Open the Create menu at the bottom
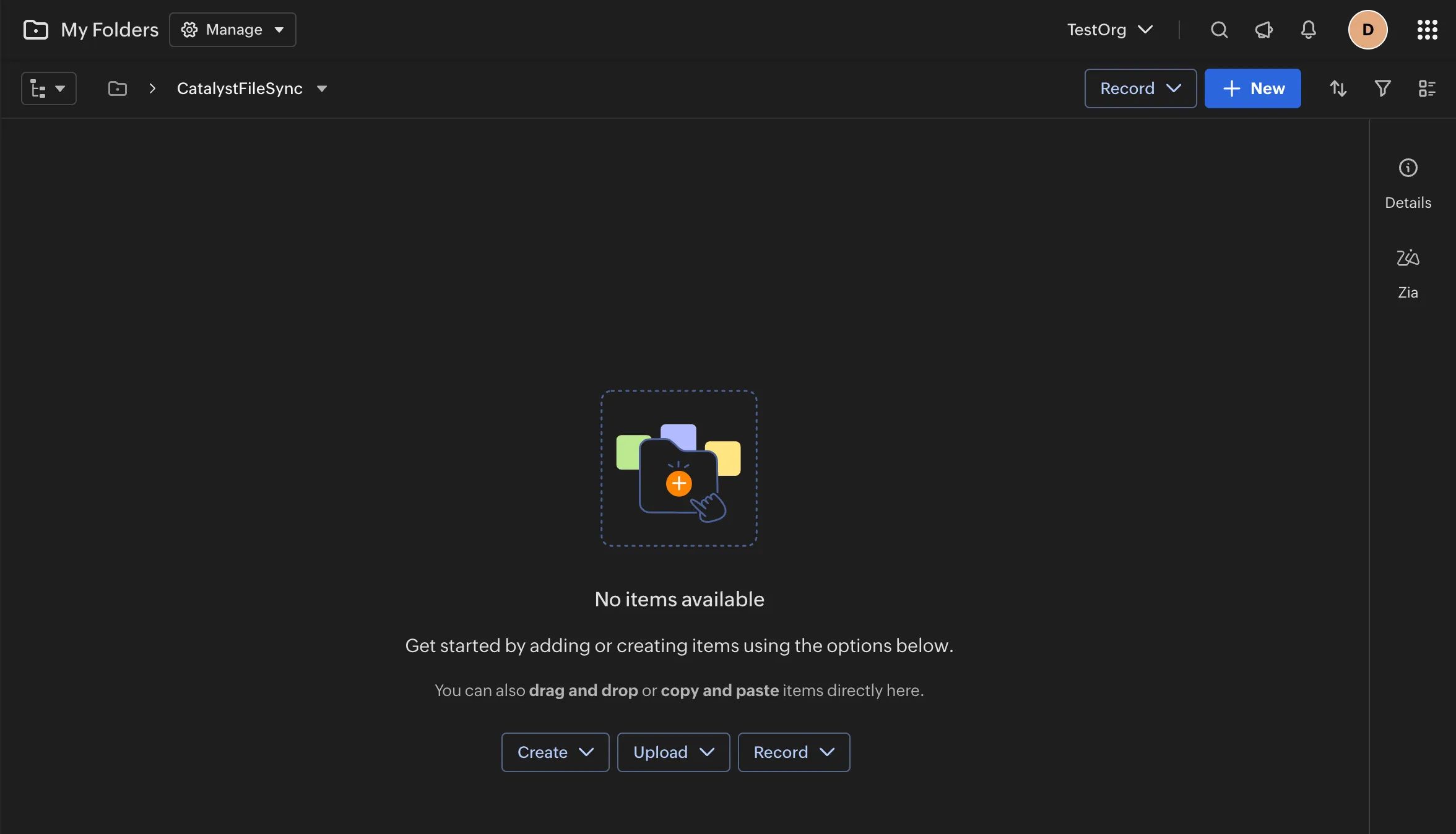The height and width of the screenshot is (834, 1456). (555, 752)
